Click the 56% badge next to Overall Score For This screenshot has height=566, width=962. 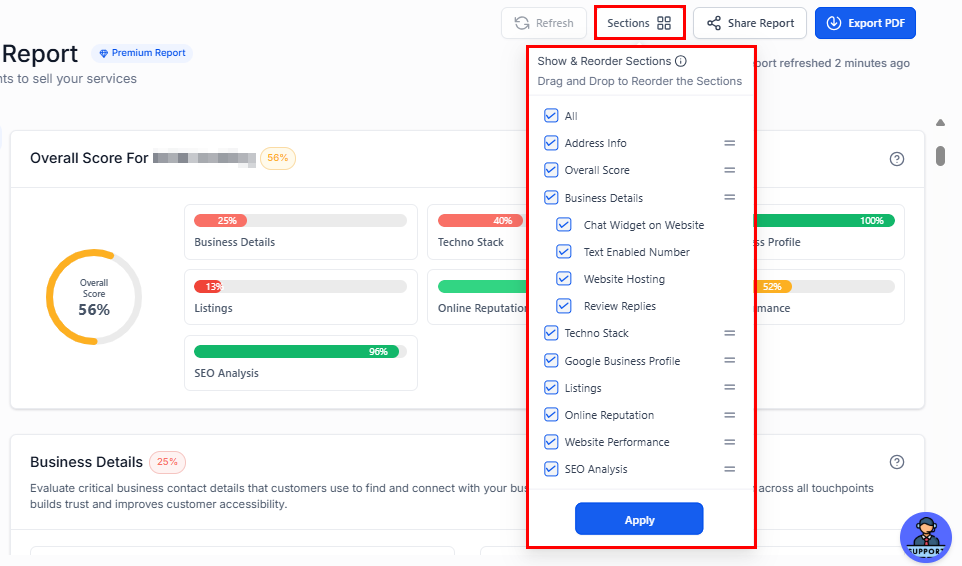pos(278,158)
